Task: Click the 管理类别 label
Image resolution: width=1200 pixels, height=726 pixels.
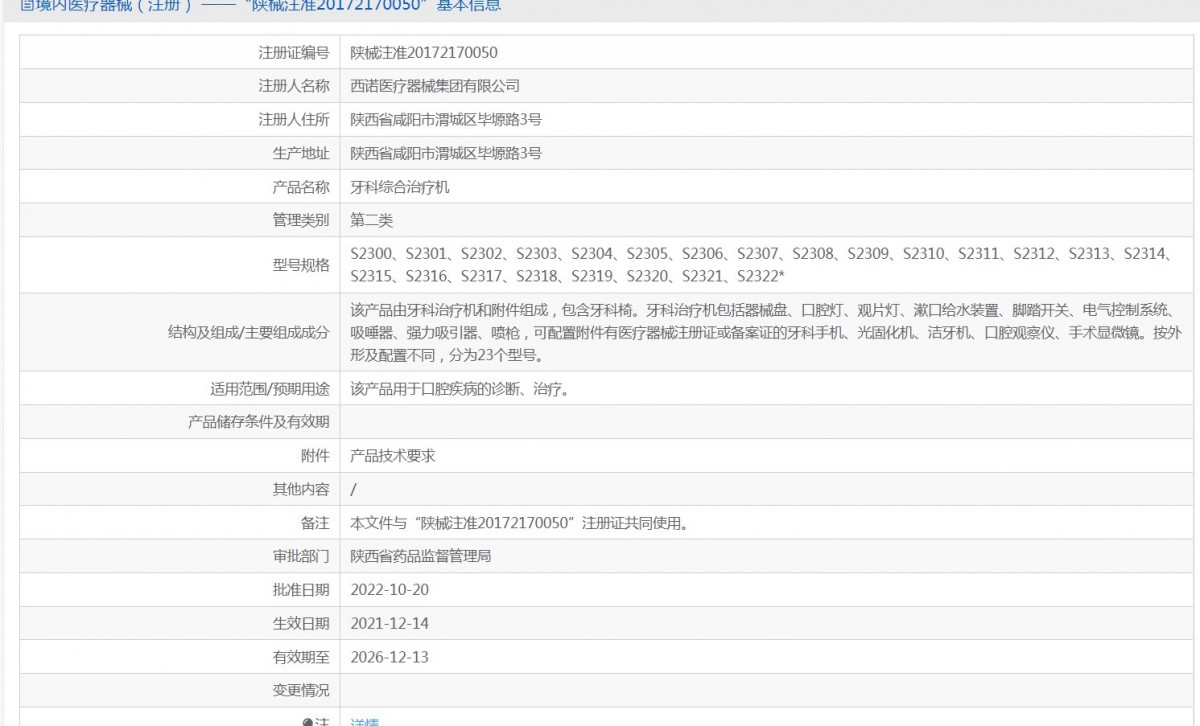Action: [300, 220]
